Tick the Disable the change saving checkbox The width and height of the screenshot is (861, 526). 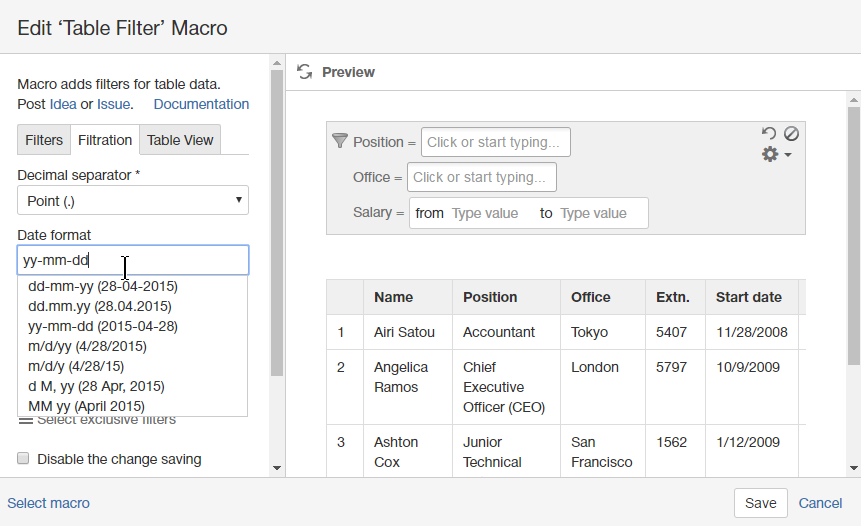pos(23,459)
